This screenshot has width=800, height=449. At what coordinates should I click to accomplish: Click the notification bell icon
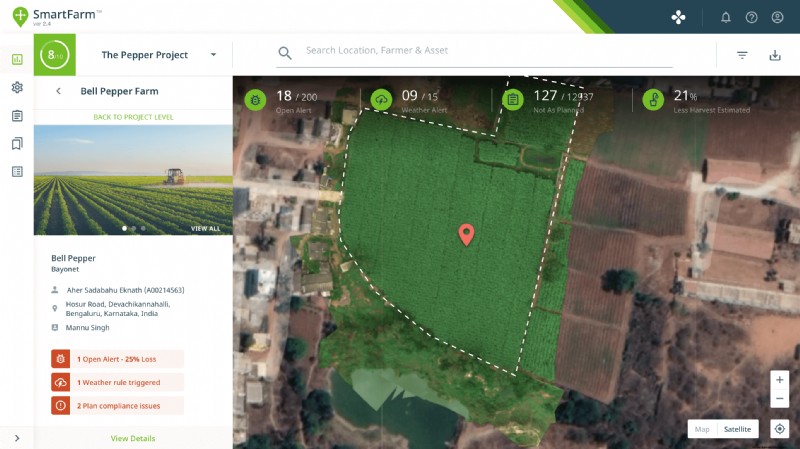[x=726, y=17]
